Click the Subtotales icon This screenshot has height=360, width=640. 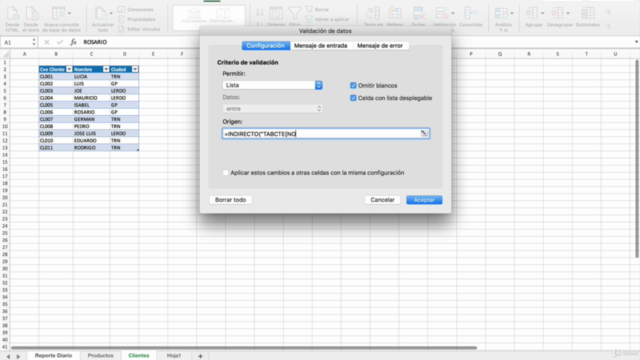[x=588, y=13]
